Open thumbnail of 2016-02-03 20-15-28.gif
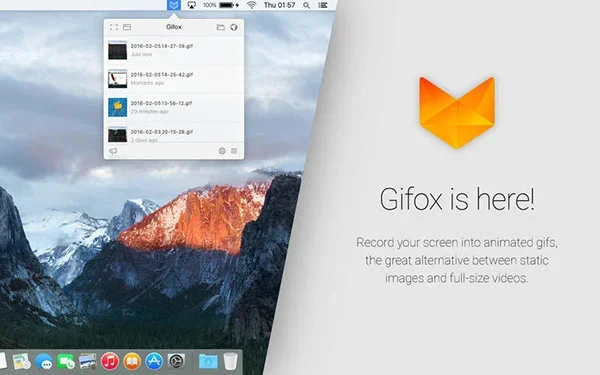 click(x=117, y=134)
